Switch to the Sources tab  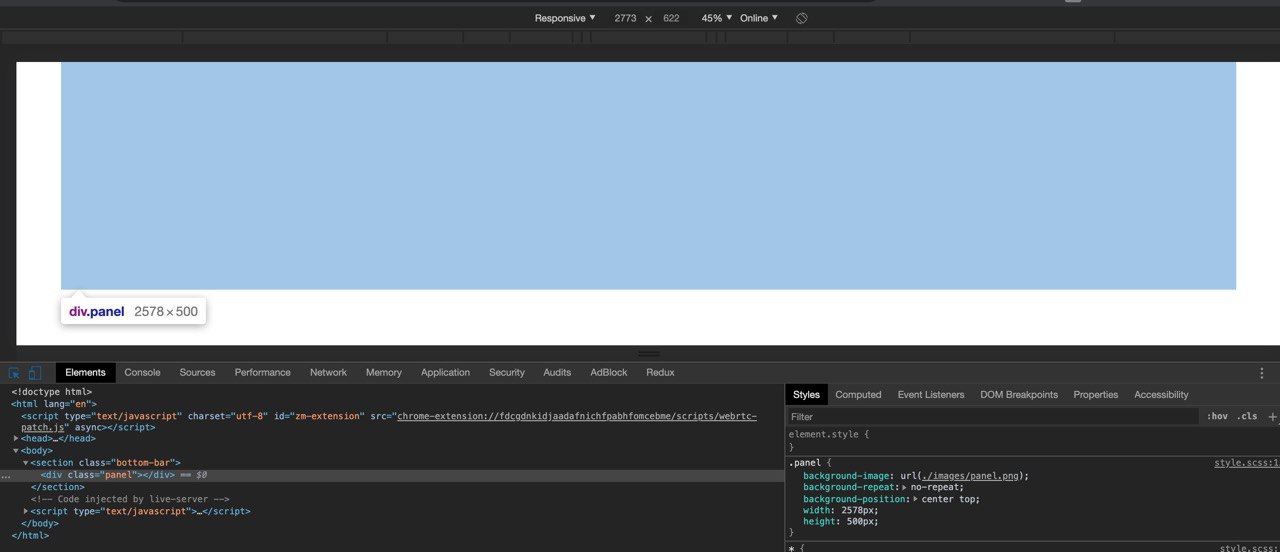(197, 372)
